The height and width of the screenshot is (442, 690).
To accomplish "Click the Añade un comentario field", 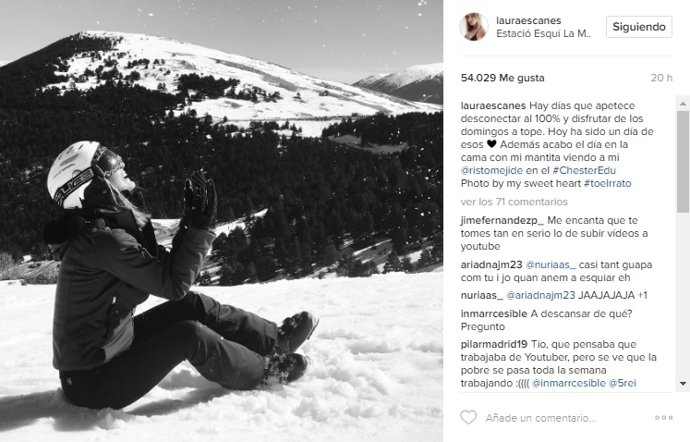I will click(x=540, y=418).
